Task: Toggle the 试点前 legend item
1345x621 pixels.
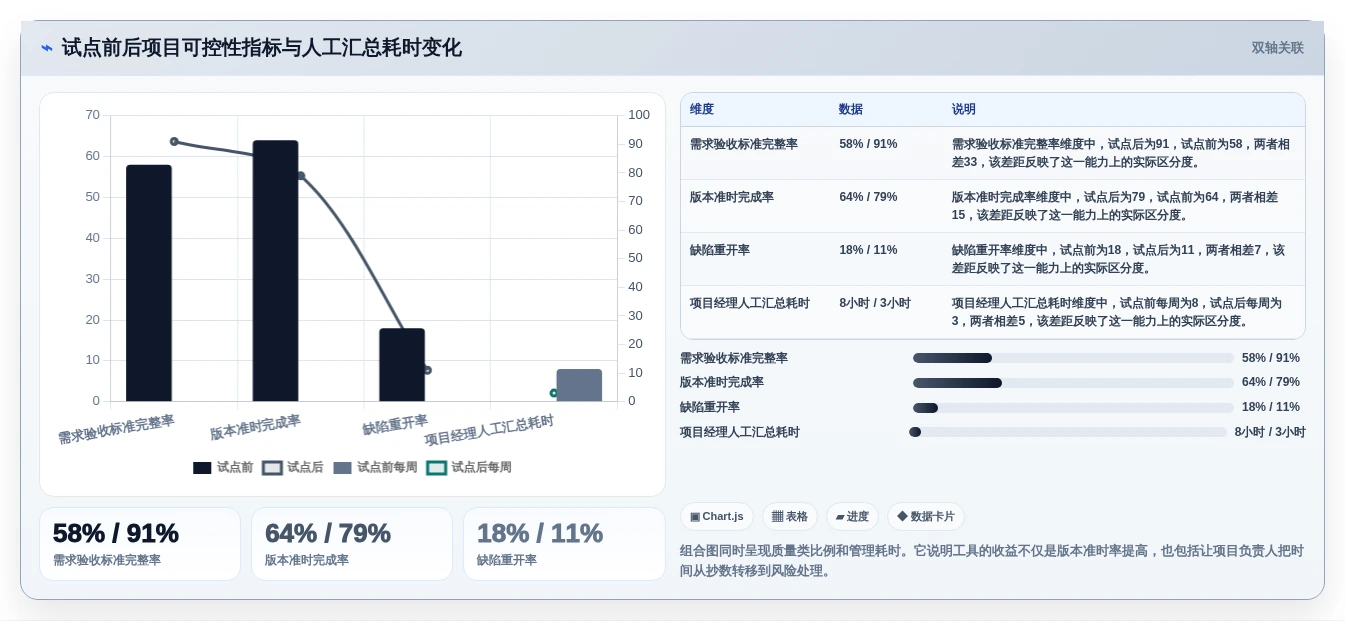Action: (x=223, y=467)
